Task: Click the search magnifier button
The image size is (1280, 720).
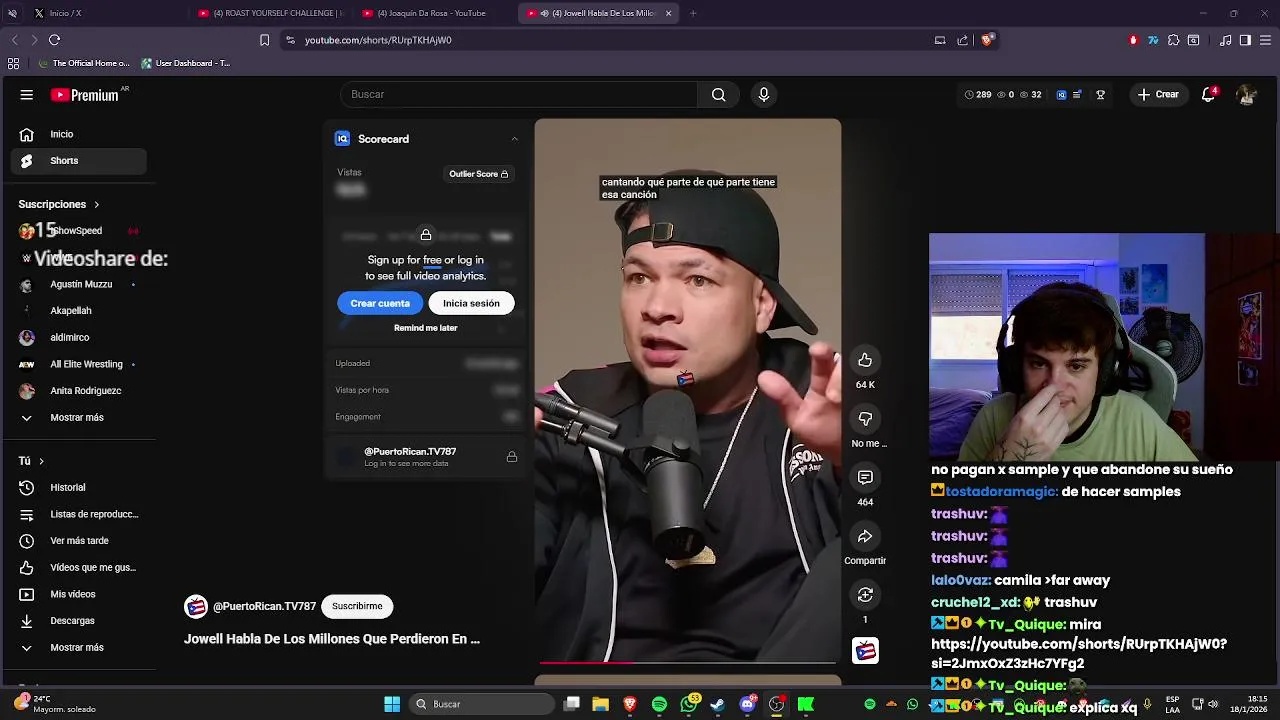Action: (x=718, y=94)
